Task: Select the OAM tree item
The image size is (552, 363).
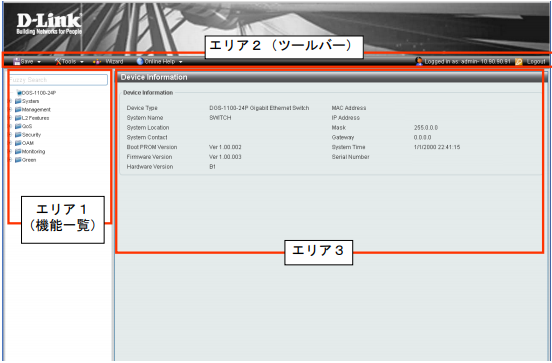Action: click(28, 143)
